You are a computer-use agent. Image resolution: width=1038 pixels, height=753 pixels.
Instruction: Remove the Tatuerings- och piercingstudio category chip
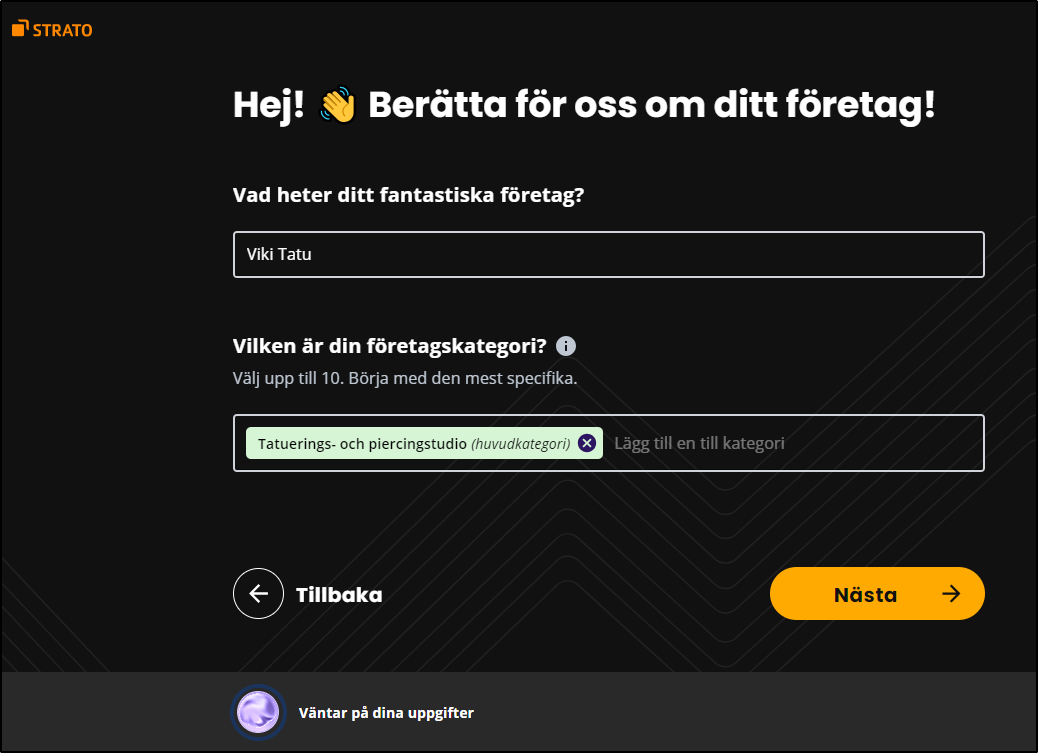pyautogui.click(x=589, y=443)
